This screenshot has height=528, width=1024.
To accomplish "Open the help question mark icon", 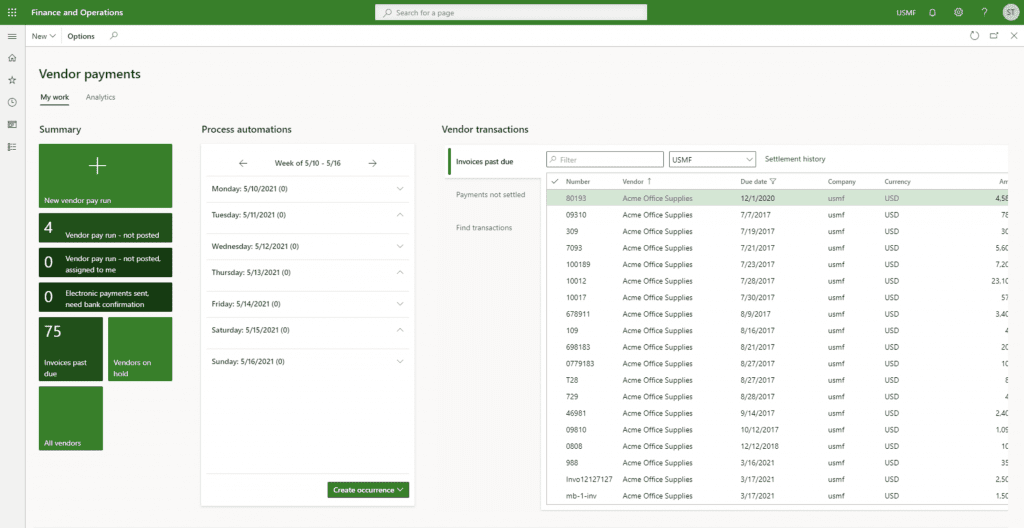I will click(984, 12).
